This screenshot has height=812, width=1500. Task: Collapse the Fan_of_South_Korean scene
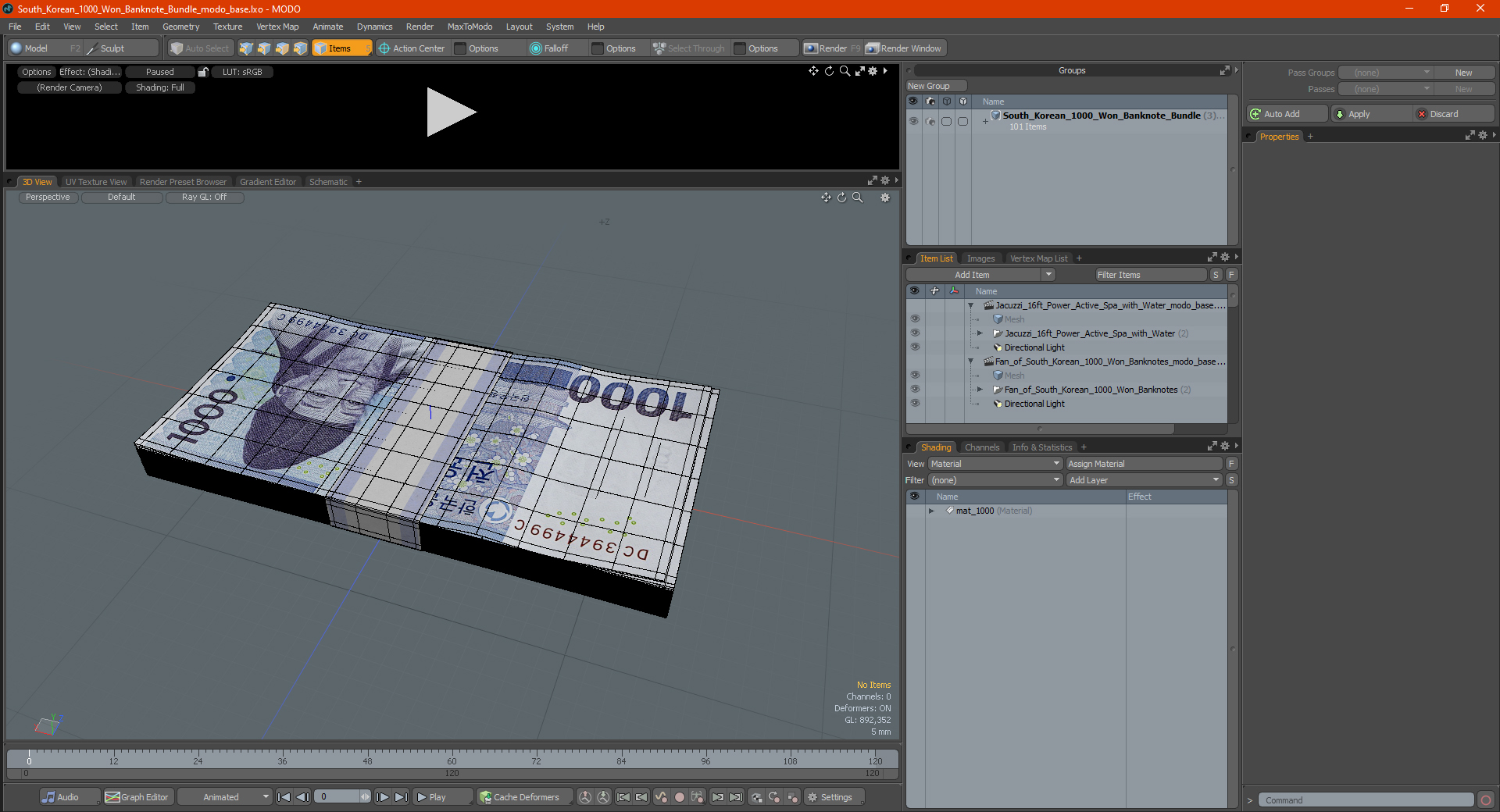(x=971, y=361)
